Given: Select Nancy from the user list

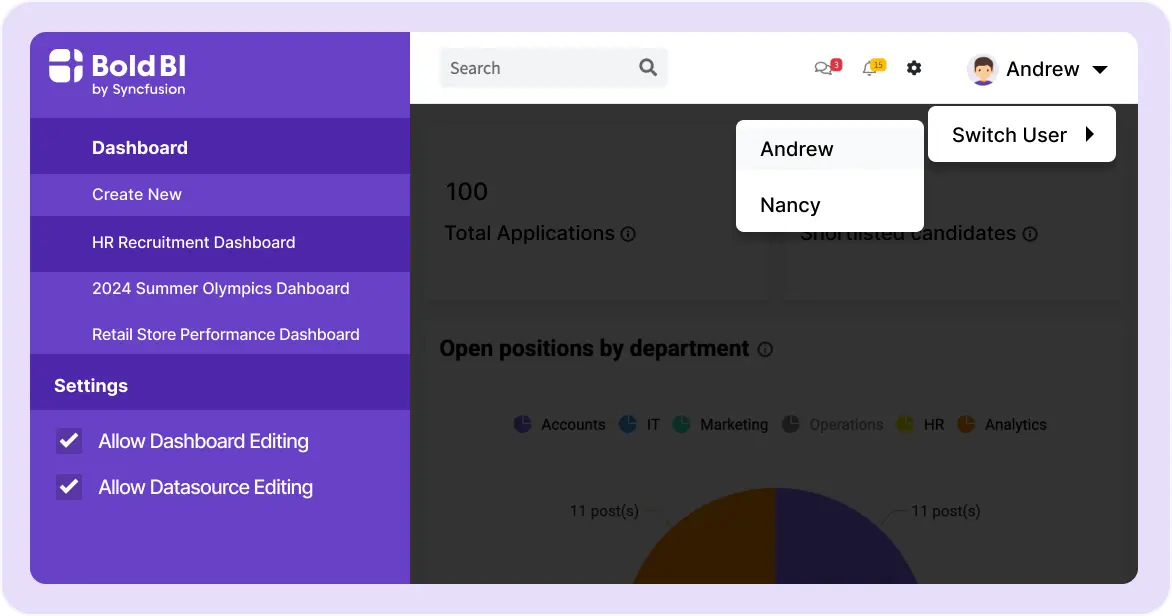Looking at the screenshot, I should pos(790,205).
